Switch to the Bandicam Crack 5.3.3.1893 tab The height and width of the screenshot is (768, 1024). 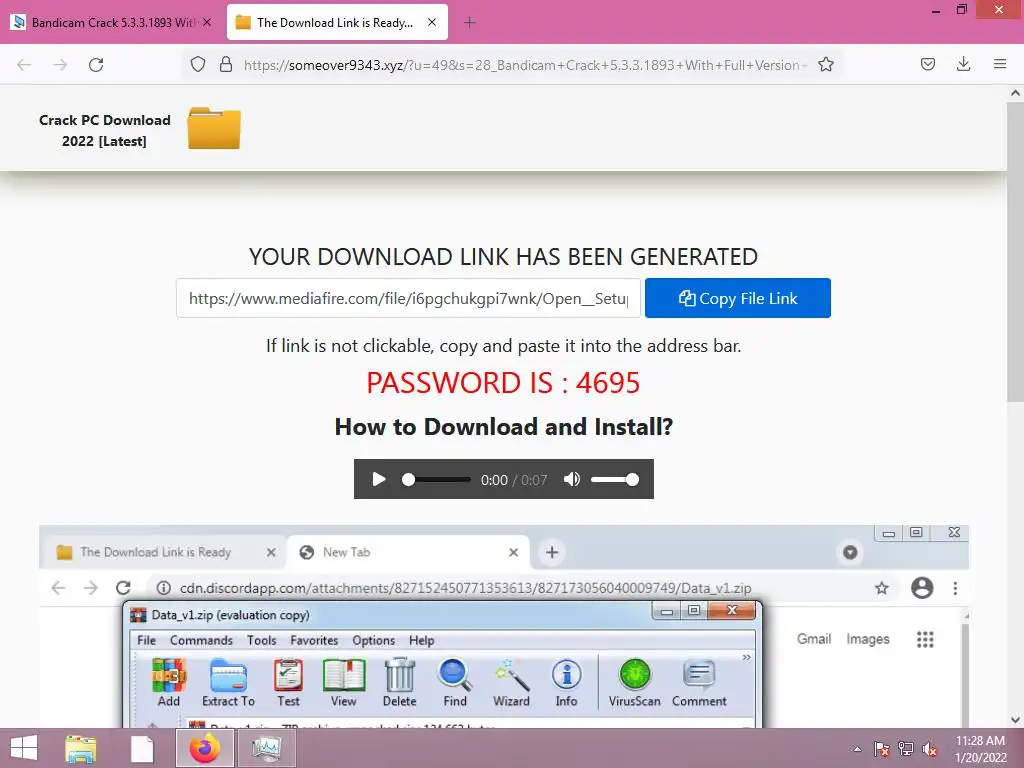coord(112,22)
